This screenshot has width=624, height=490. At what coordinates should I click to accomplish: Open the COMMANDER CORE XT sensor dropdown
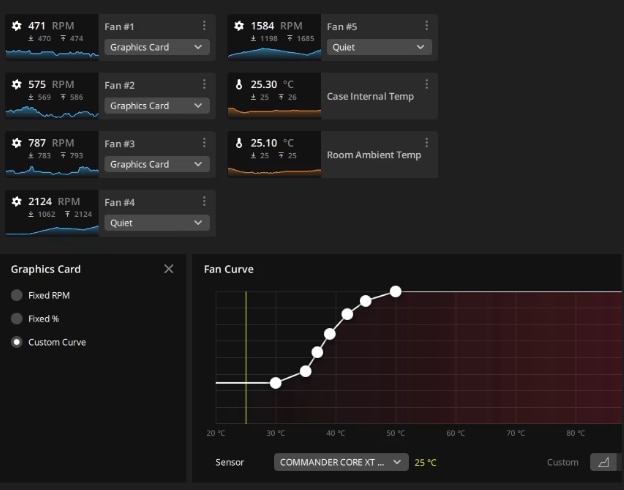[x=341, y=462]
